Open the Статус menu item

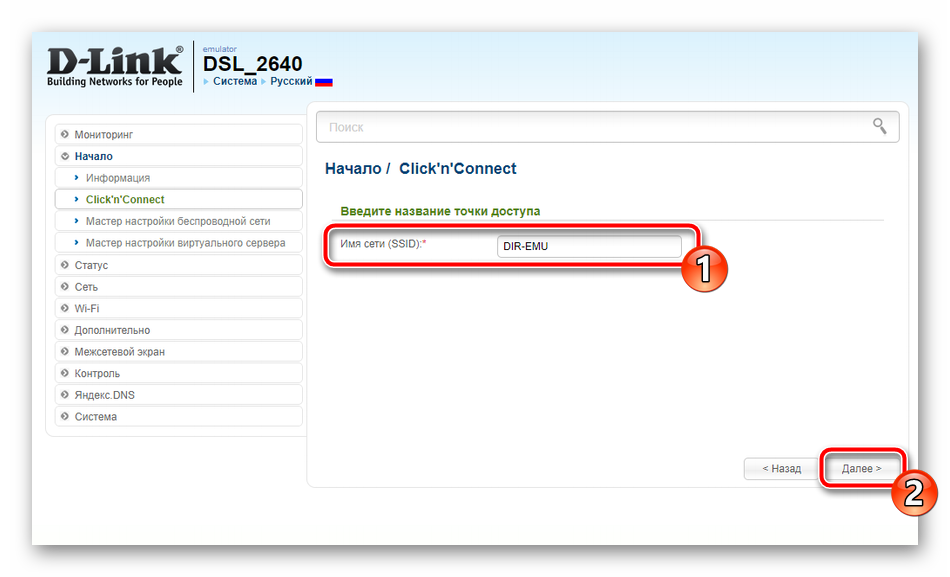coord(179,265)
